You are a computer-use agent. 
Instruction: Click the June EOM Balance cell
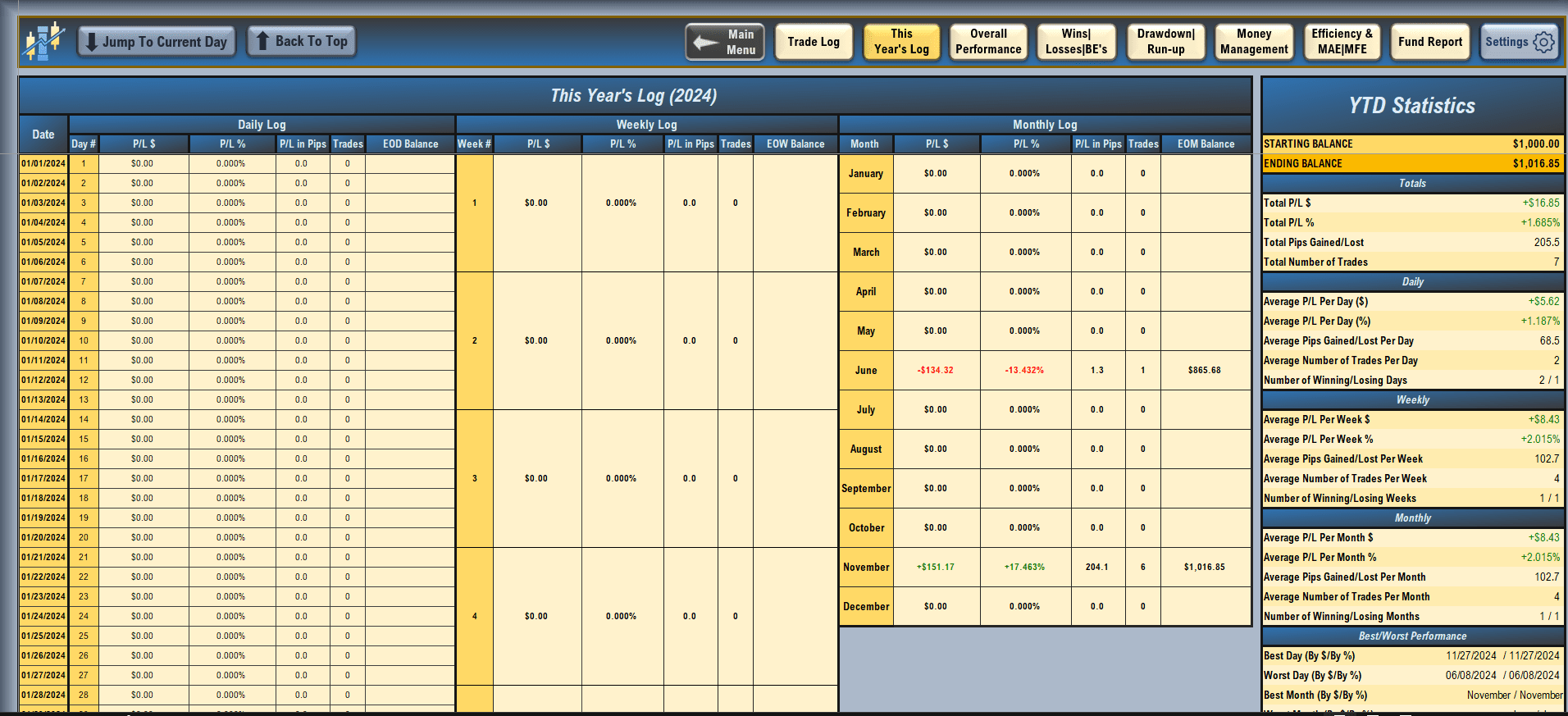tap(1205, 370)
